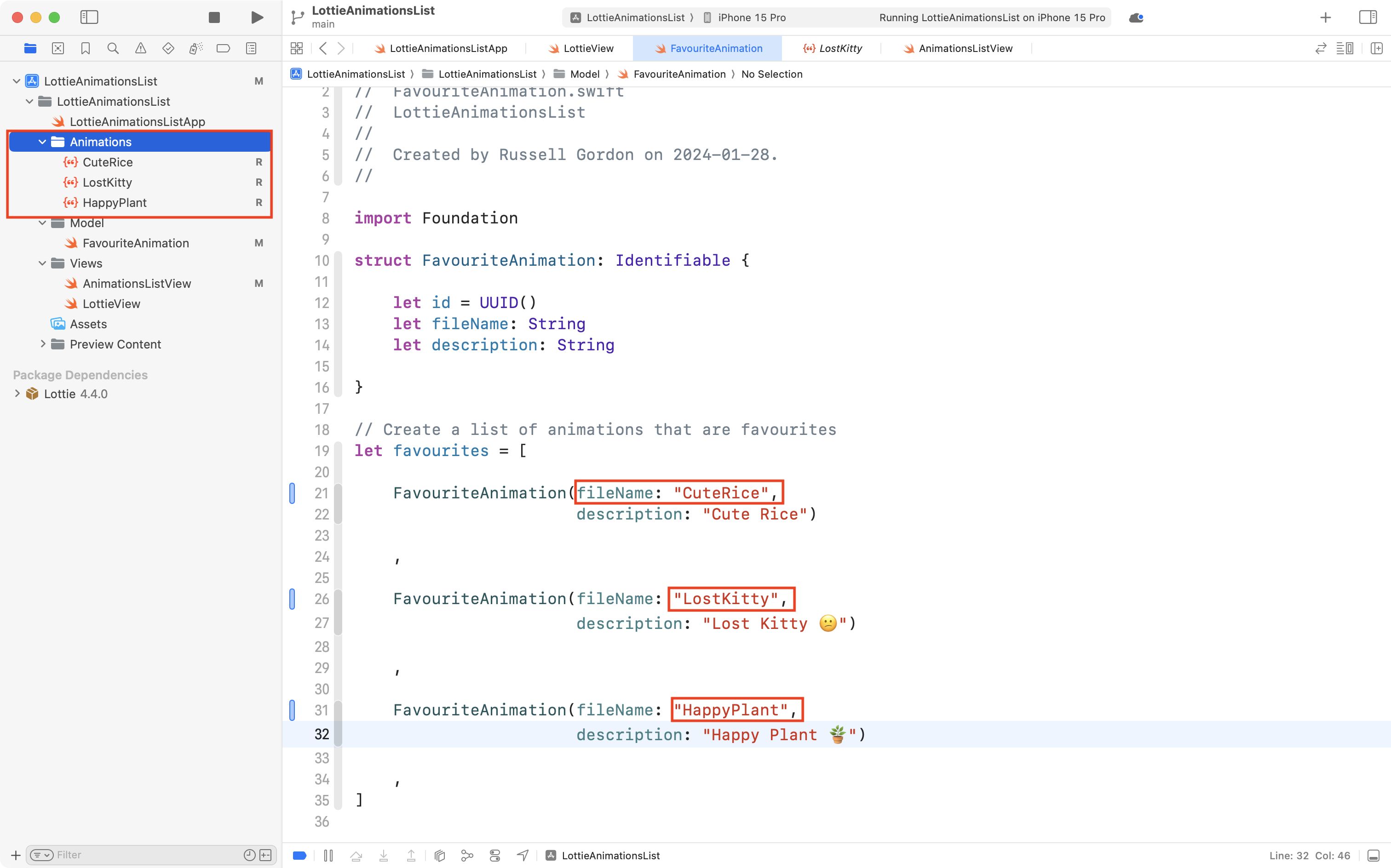Select the AnimationsListView tab
The width and height of the screenshot is (1391, 868).
coord(964,48)
